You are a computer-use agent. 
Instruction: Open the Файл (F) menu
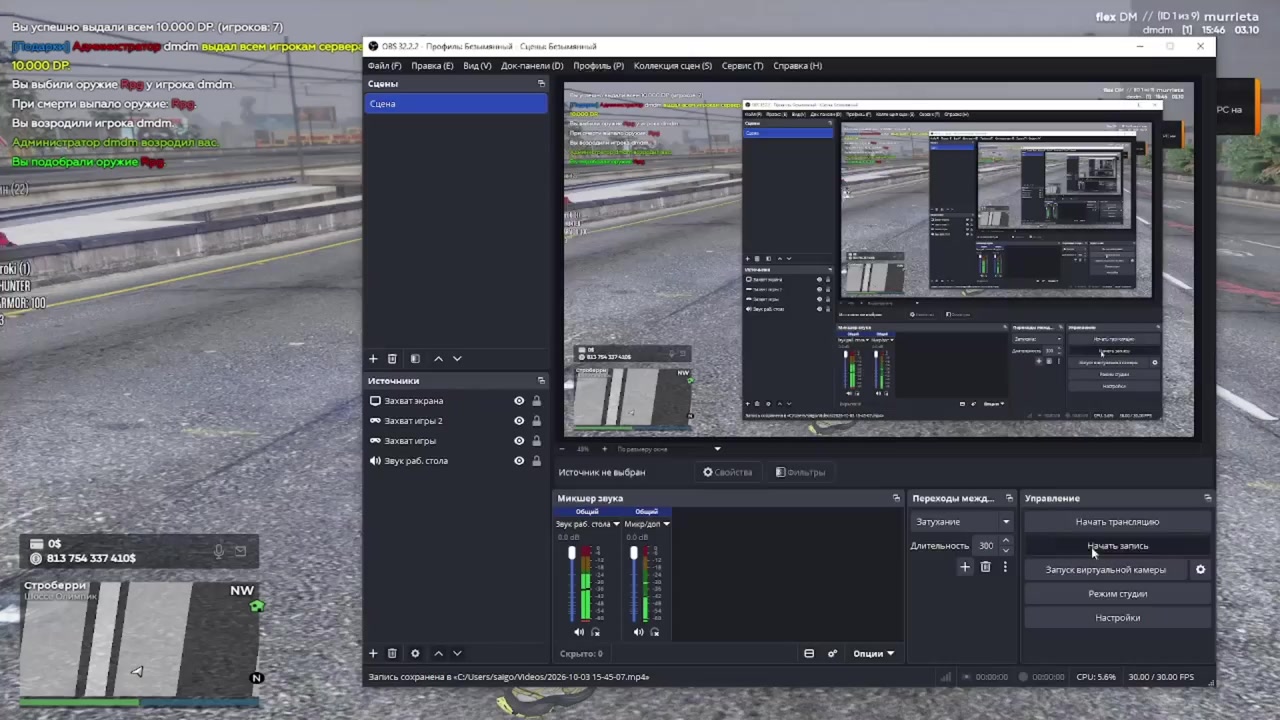click(x=385, y=66)
